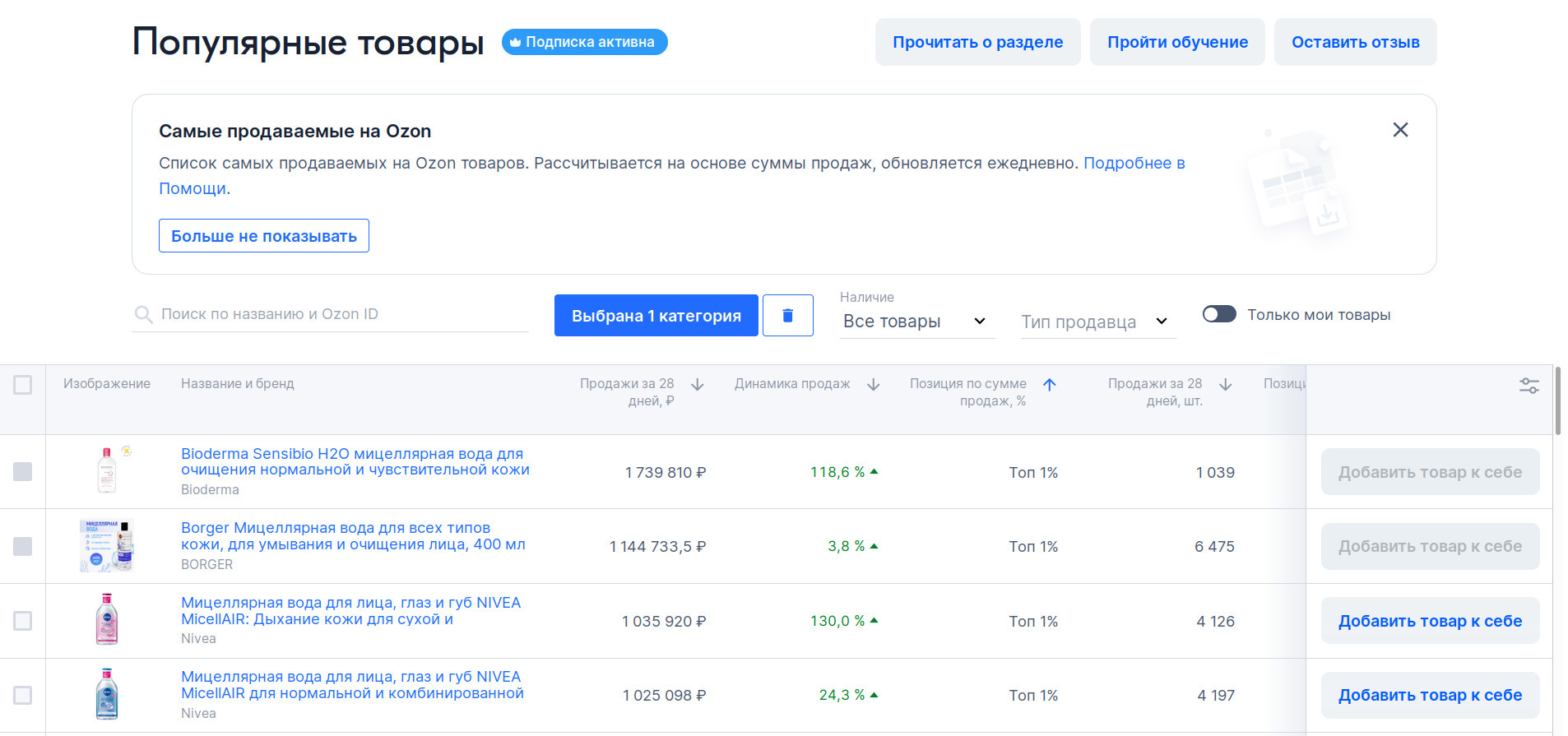Click '1 035 920 ₽' sales value
The height and width of the screenshot is (736, 1568).
click(x=664, y=621)
